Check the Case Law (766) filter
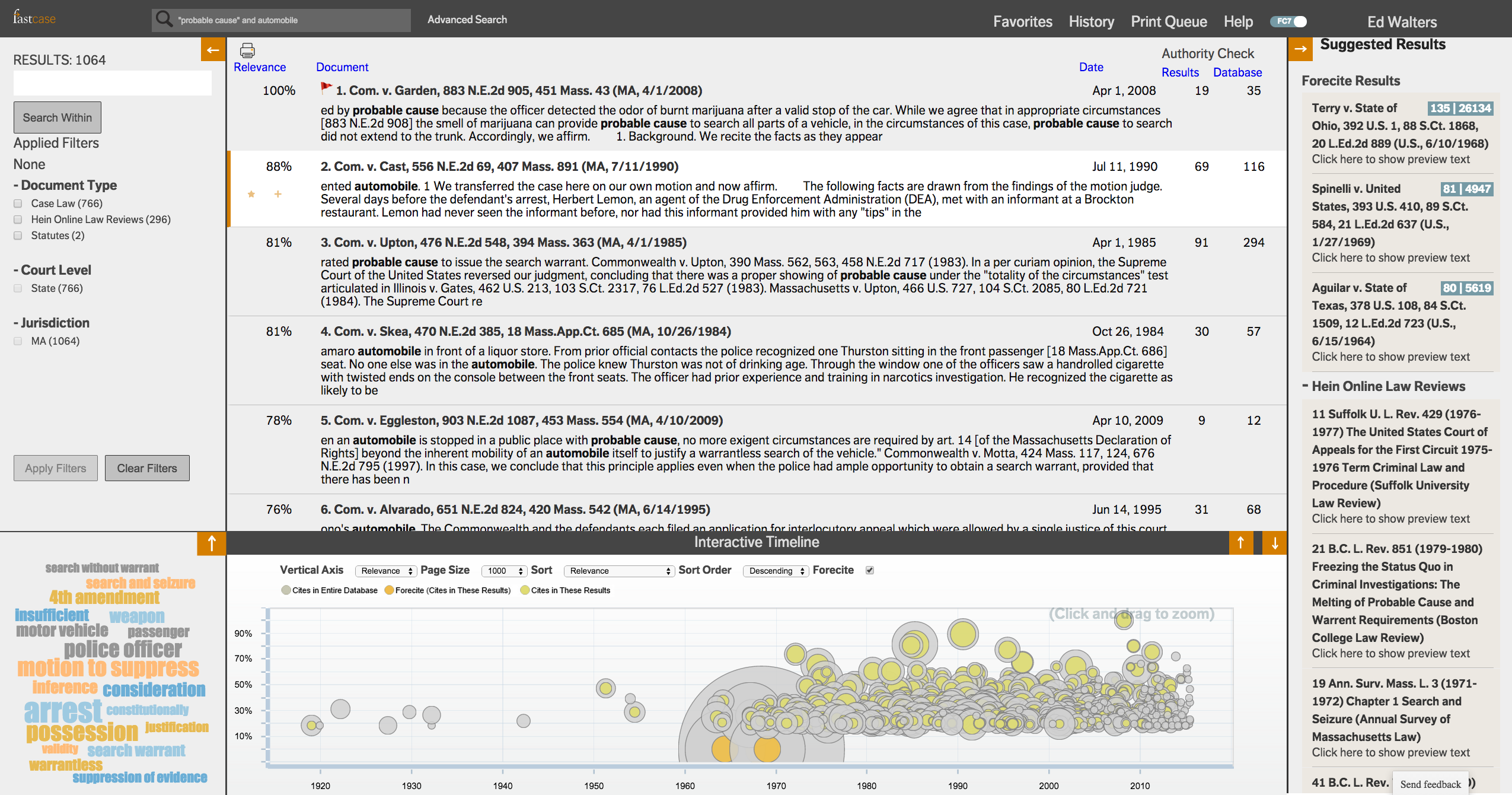 (18, 203)
